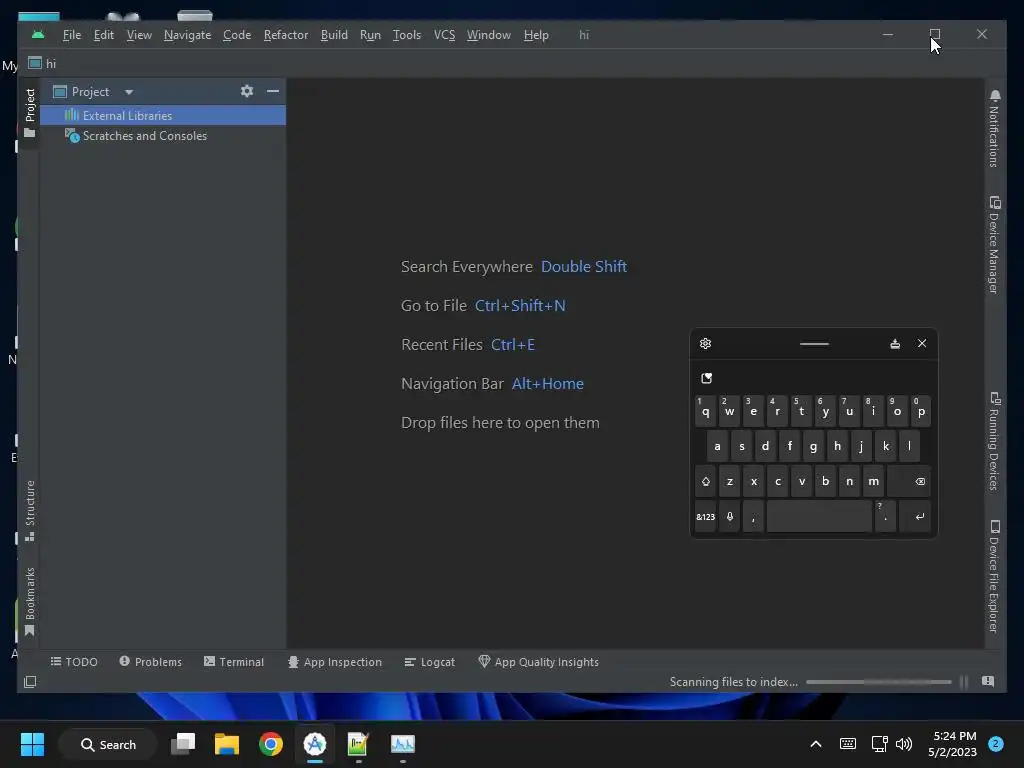Open the View menu
The width and height of the screenshot is (1024, 768).
pos(139,35)
